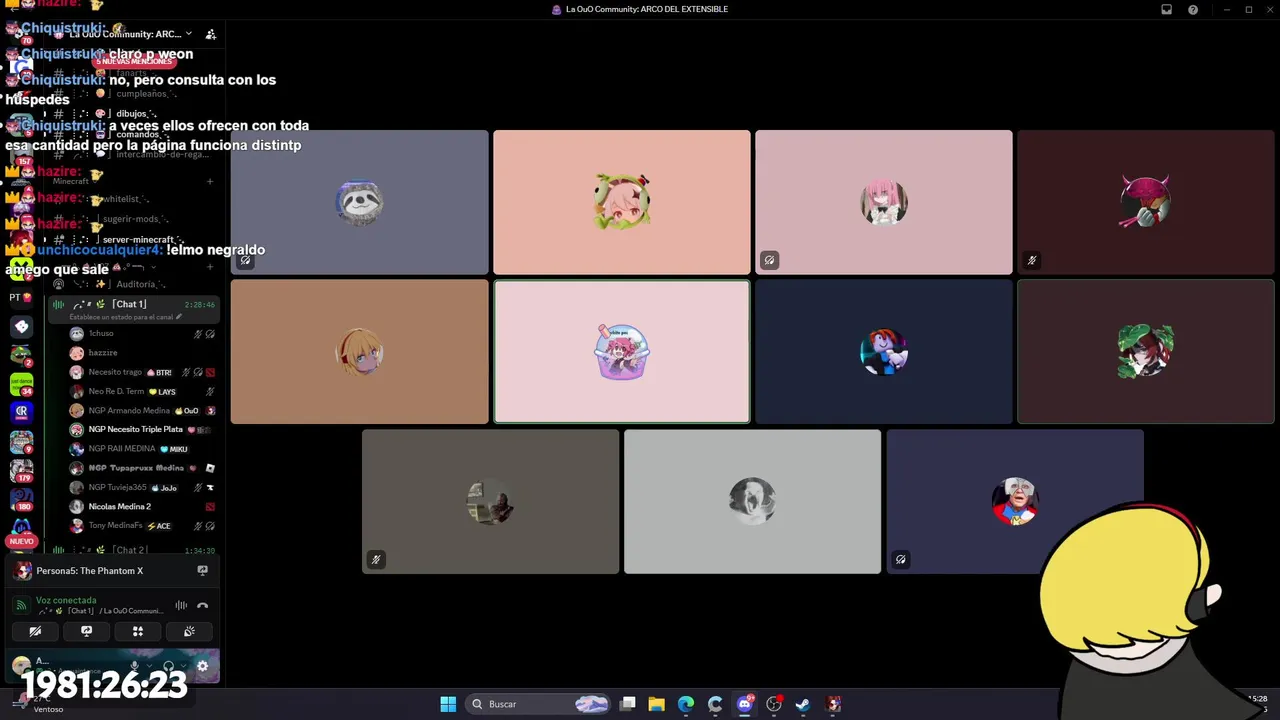Open Task View on the taskbar
The height and width of the screenshot is (720, 1280).
coord(628,704)
